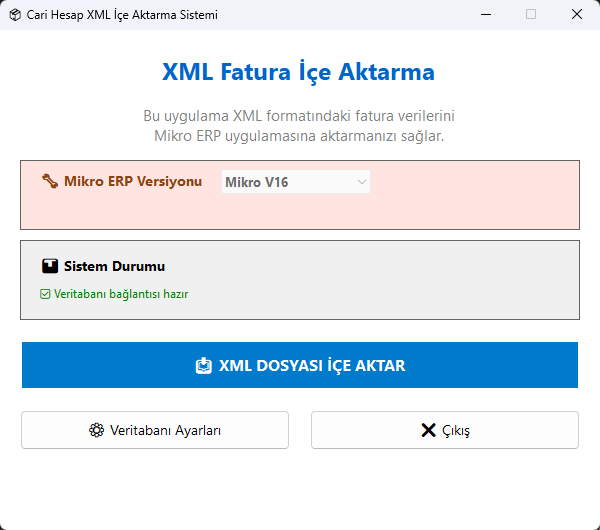Exit using the Çıkış button
600x530 pixels.
(x=445, y=430)
